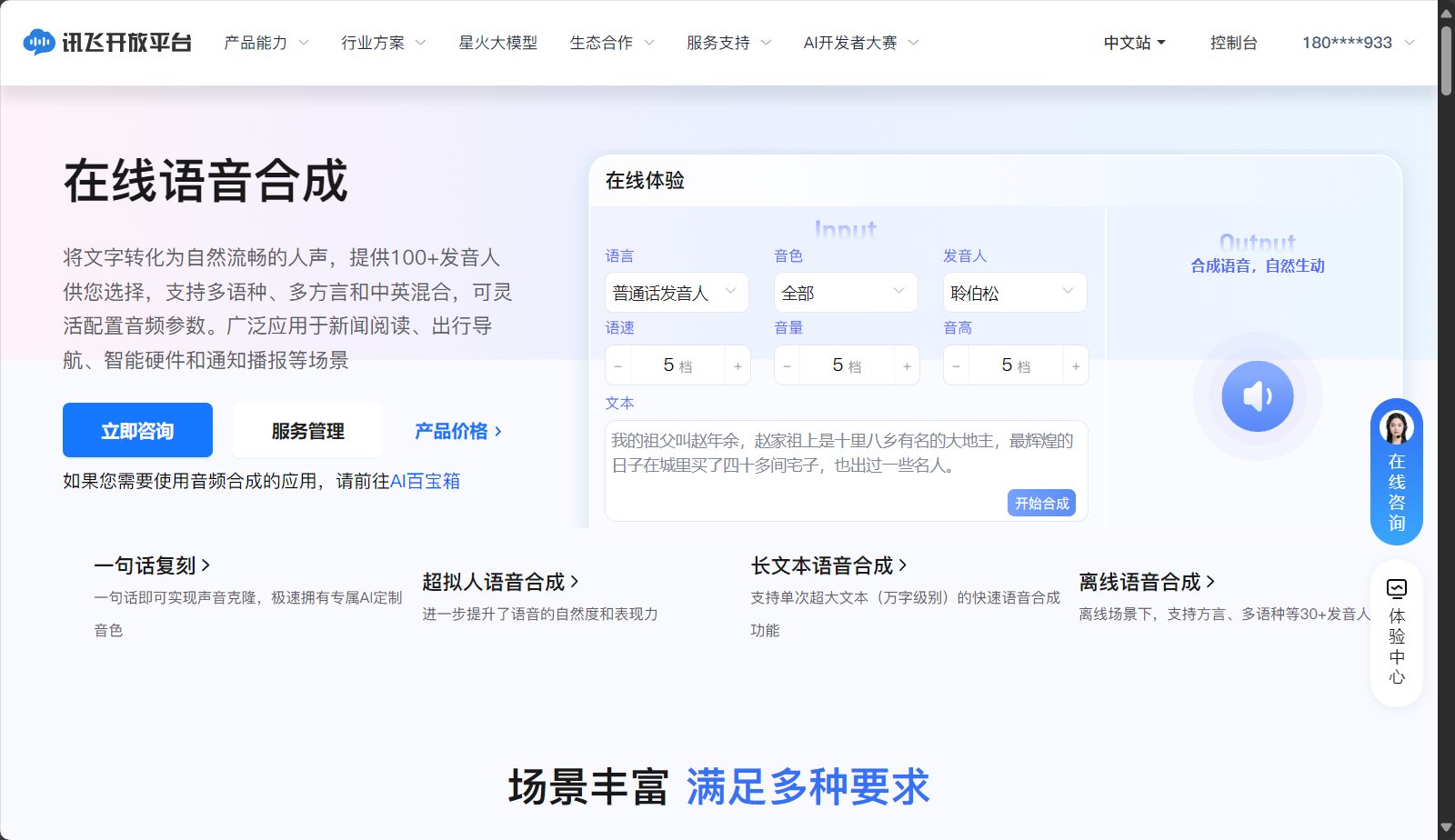Open the 星火大模型 nav item
Image resolution: width=1455 pixels, height=840 pixels.
tap(498, 43)
